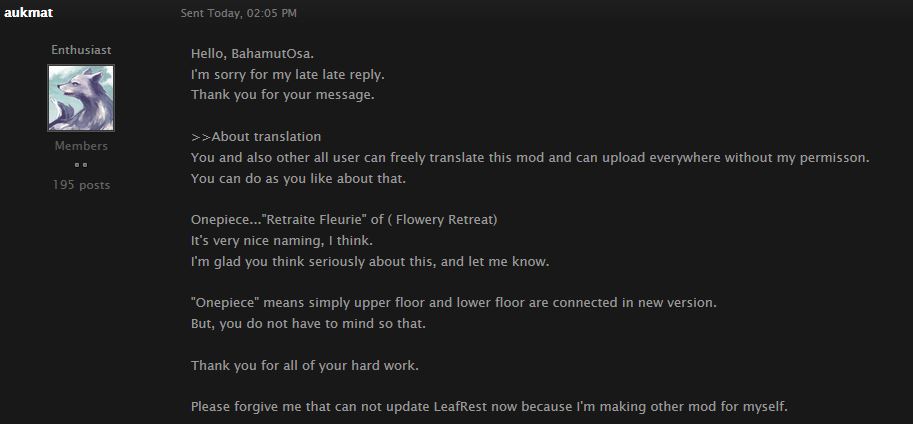Click the Enthusiast rank label
Image resolution: width=913 pixels, height=424 pixels.
point(81,50)
